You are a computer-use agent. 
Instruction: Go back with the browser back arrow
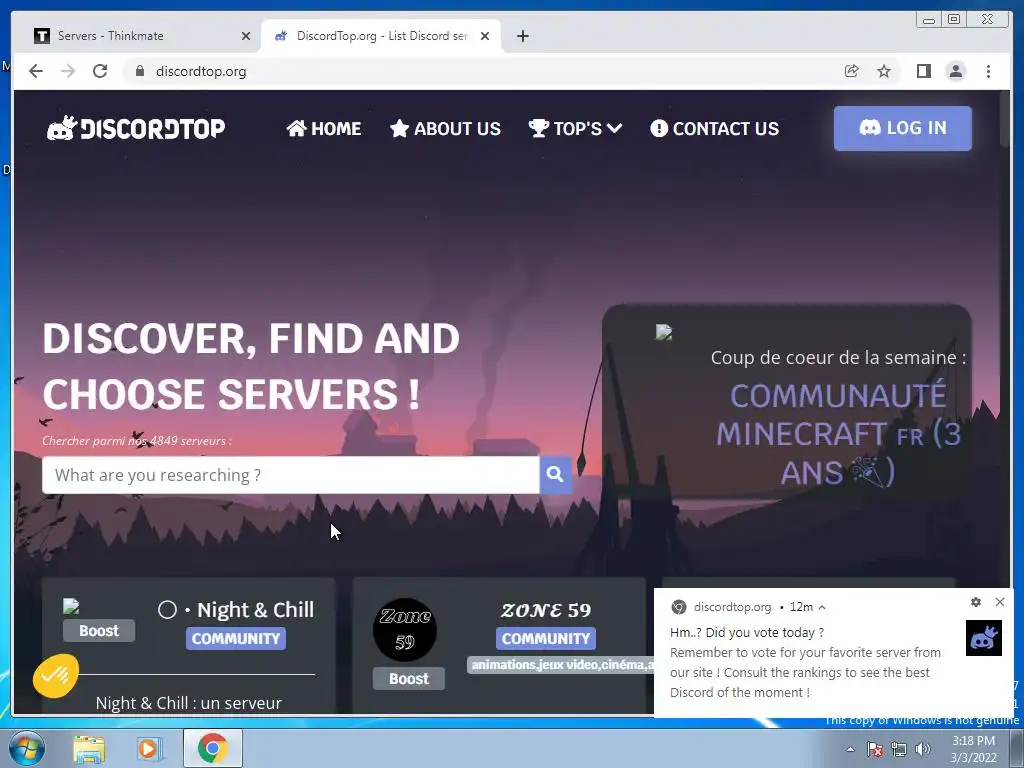36,71
